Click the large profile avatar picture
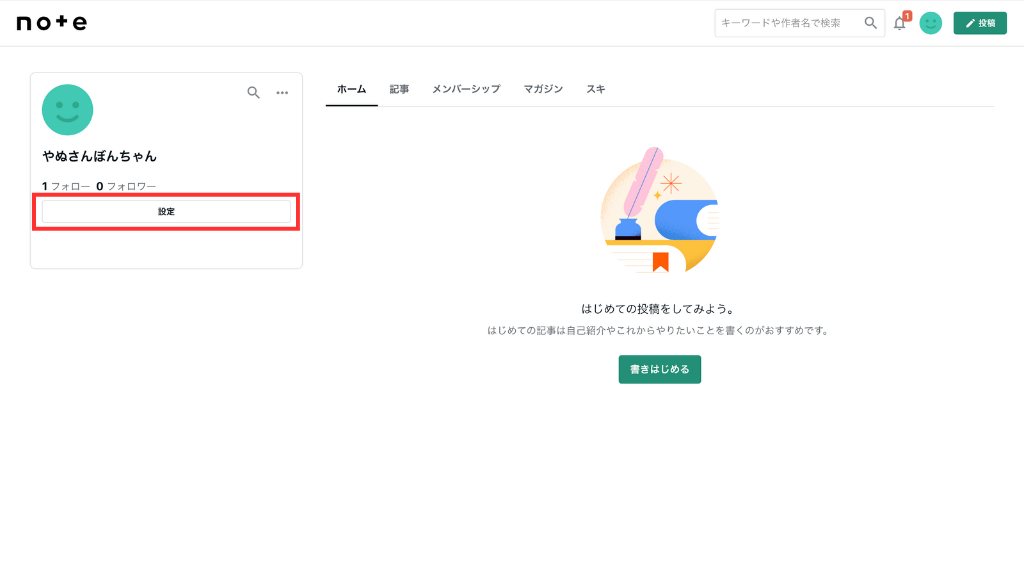Screen dimensions: 1024x561 pyautogui.click(x=67, y=110)
